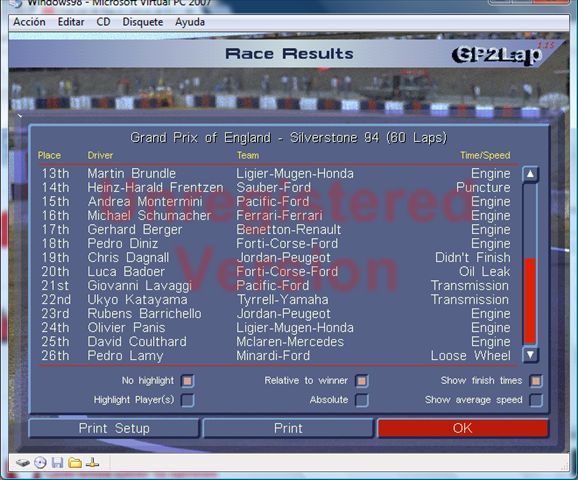Enable Show average speed option

pyautogui.click(x=536, y=400)
